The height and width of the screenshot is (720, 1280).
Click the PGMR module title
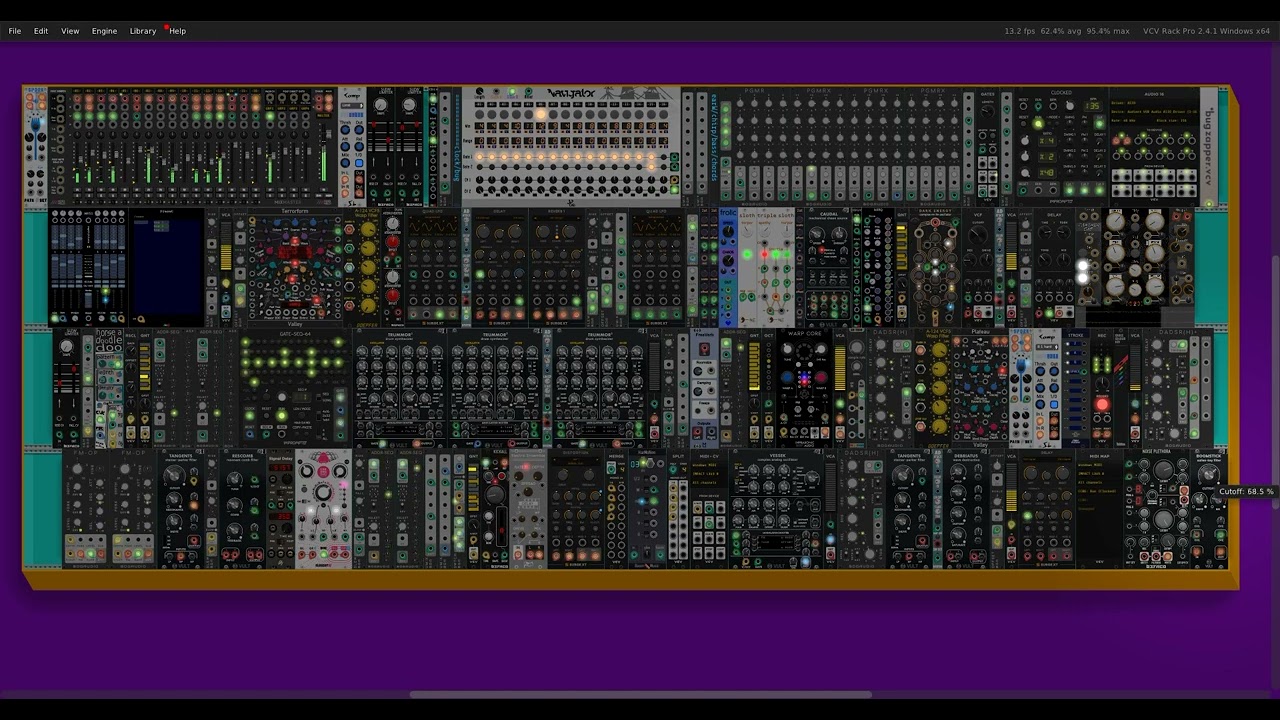coord(753,91)
